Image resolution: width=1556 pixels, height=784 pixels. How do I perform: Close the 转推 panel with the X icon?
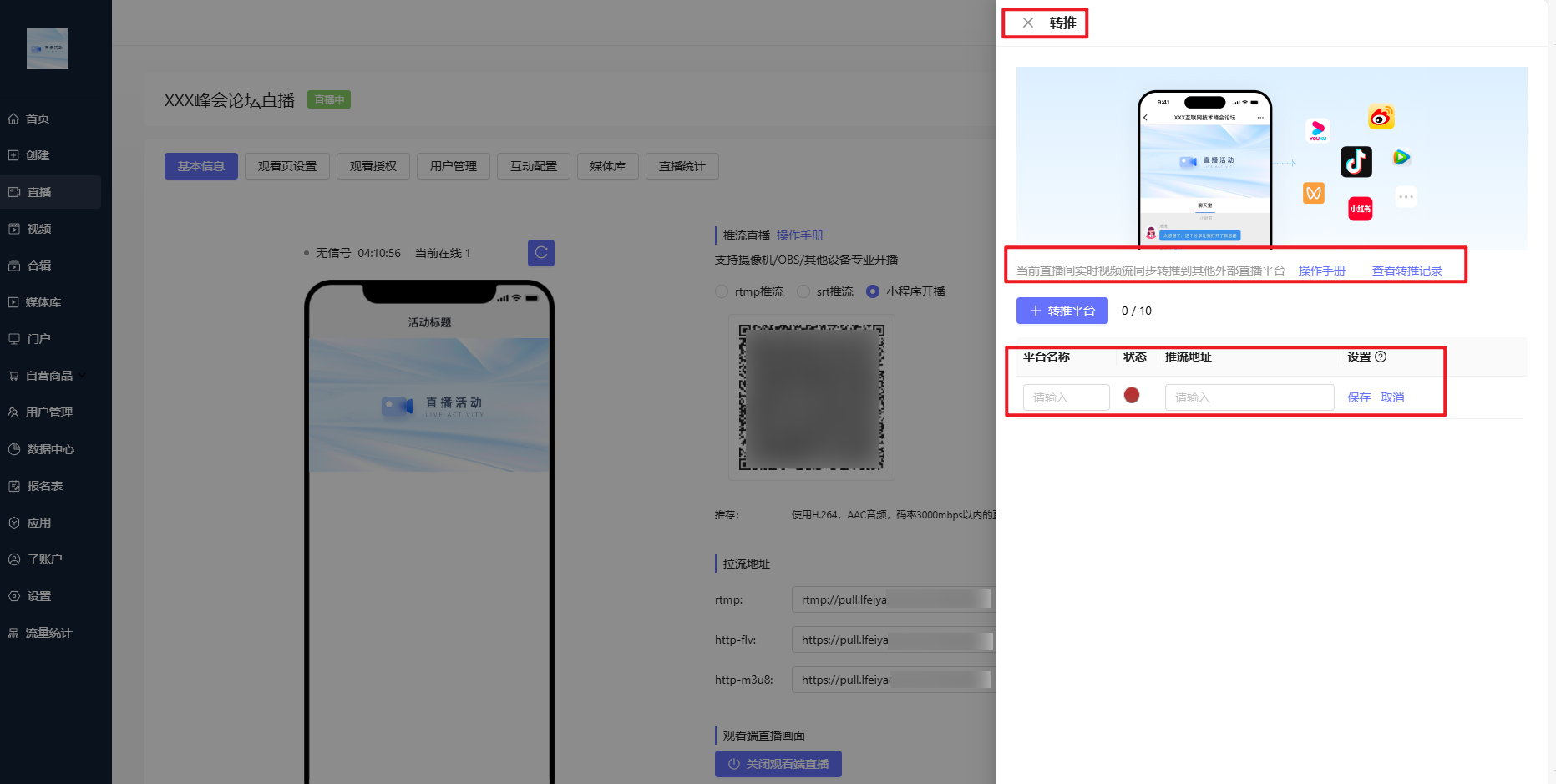coord(1028,23)
